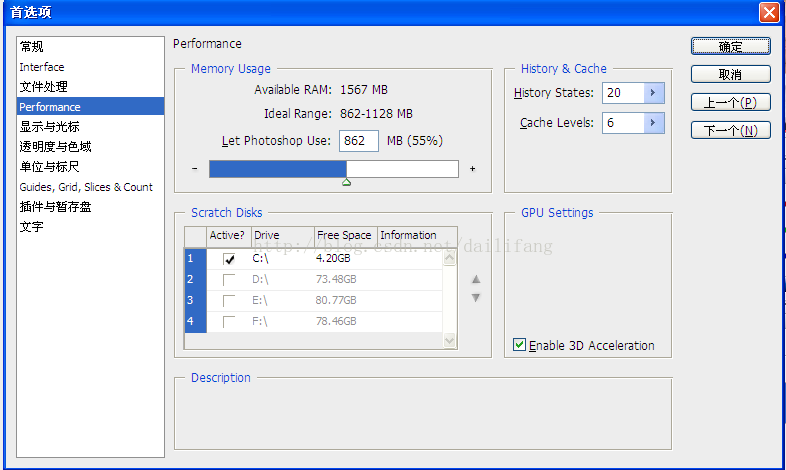Confirm with the 确定 button
The image size is (786, 470).
730,46
